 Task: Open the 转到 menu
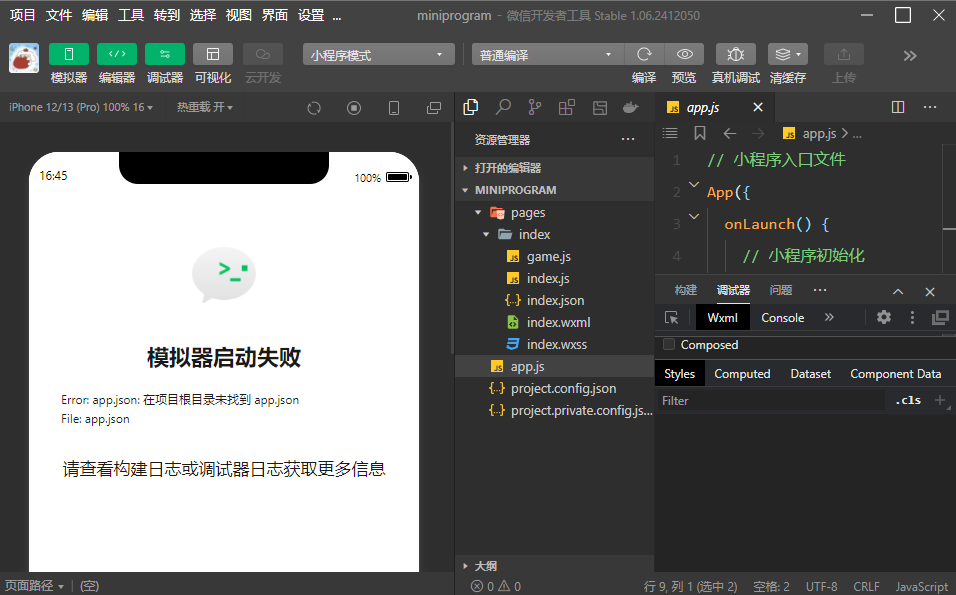tap(166, 15)
